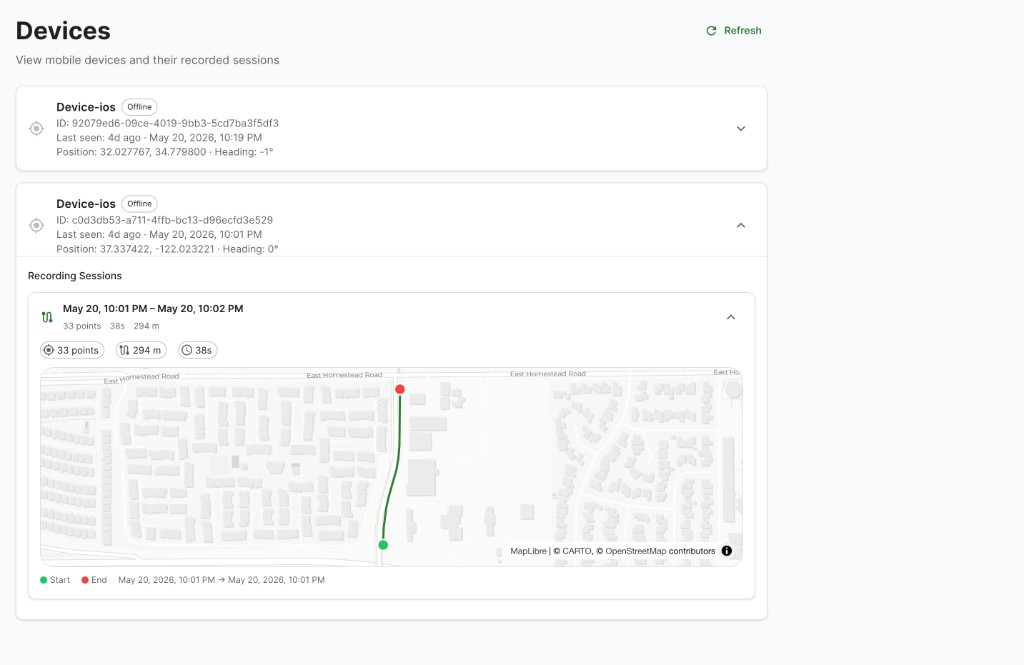The image size is (1024, 665).
Task: Click Position 37.337422, -122.023221 line
Action: click(x=167, y=249)
